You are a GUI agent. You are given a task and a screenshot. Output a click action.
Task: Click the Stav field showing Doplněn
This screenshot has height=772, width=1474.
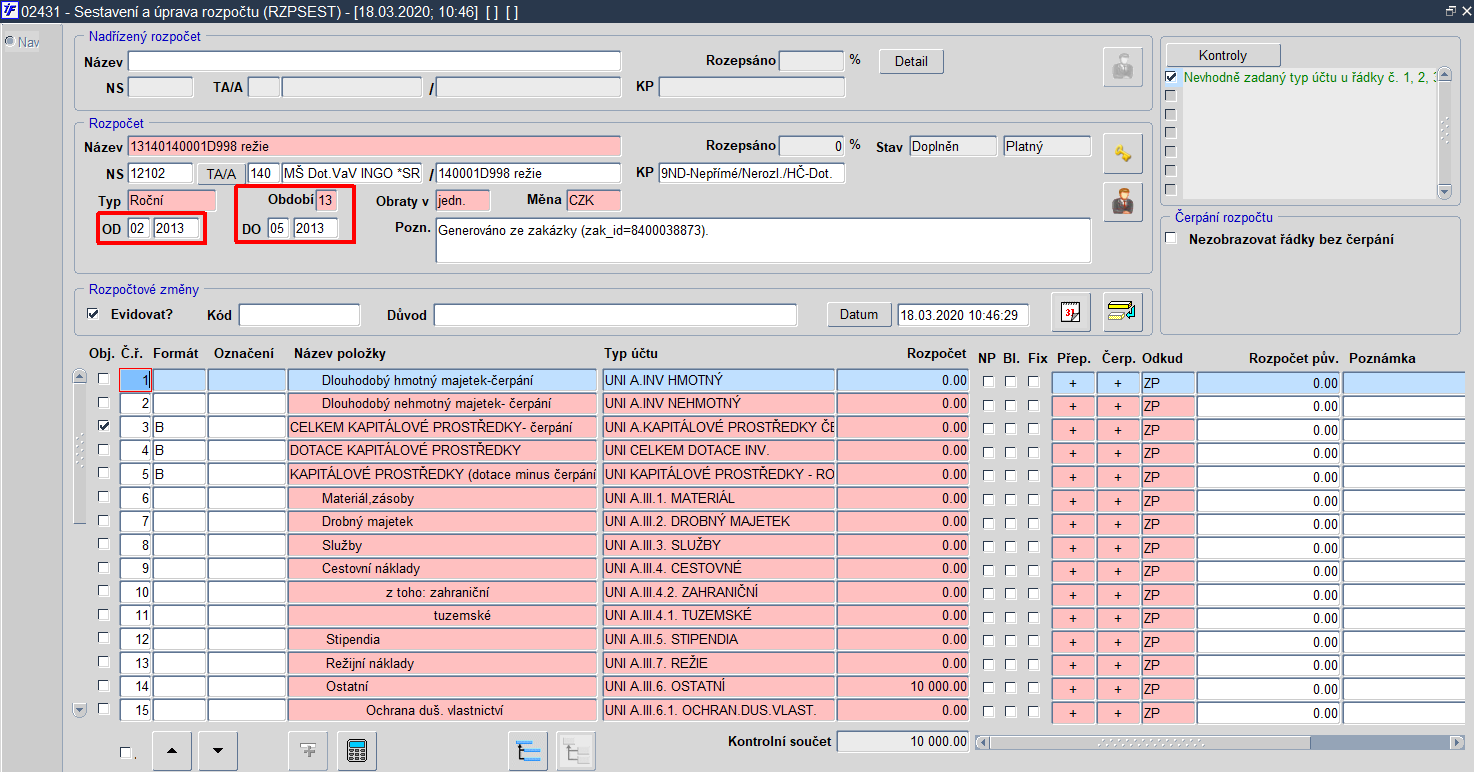952,146
